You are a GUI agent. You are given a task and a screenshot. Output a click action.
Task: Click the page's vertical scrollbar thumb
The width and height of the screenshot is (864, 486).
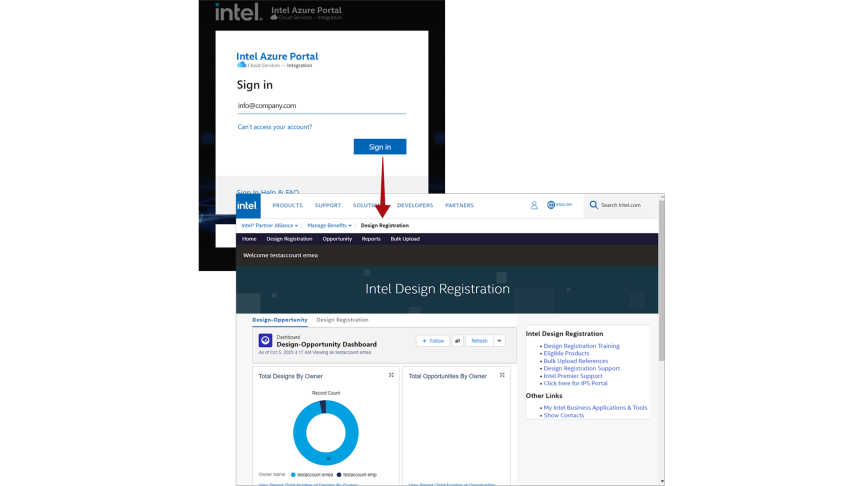(x=661, y=281)
